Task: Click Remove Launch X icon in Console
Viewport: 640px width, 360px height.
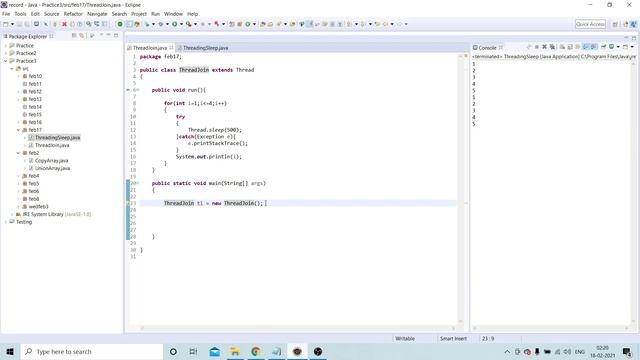Action: pyautogui.click(x=544, y=47)
